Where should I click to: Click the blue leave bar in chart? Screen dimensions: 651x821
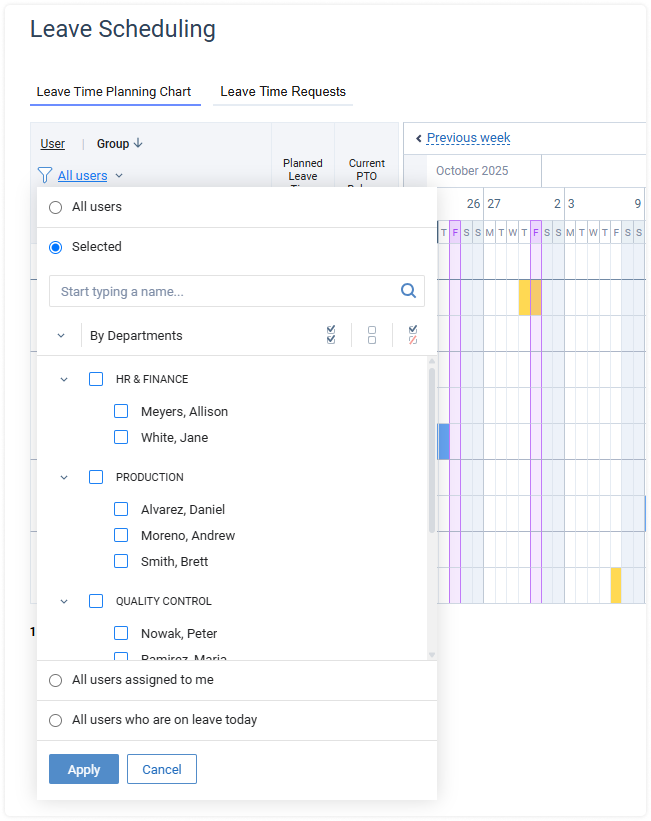point(444,441)
